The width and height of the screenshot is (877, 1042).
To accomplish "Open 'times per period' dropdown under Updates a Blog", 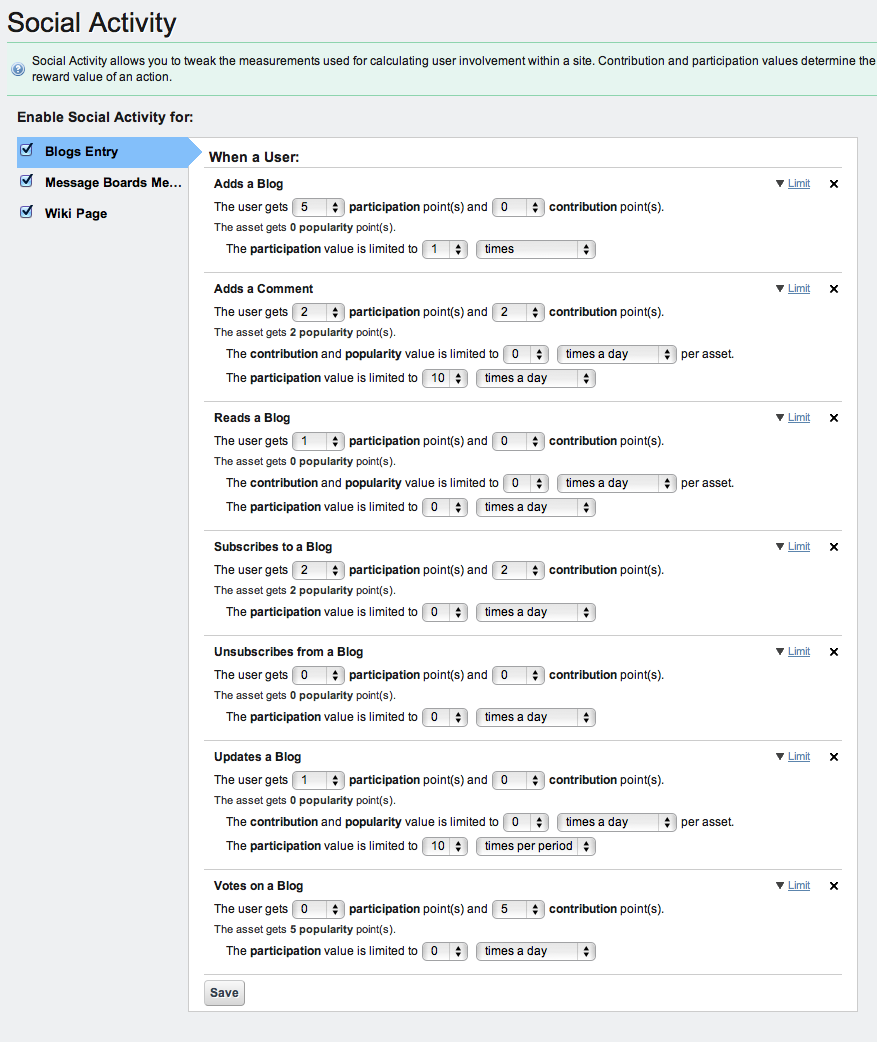I will point(536,846).
